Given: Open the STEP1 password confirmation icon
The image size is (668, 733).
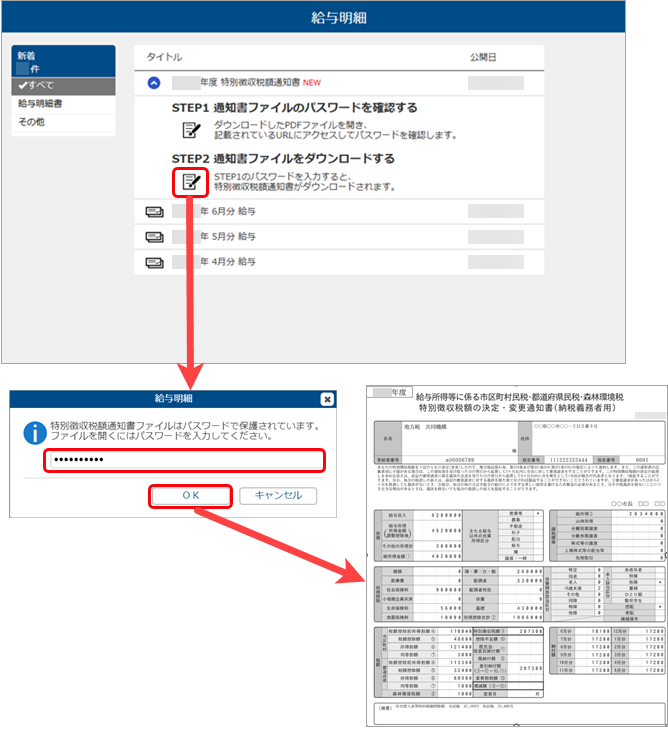Looking at the screenshot, I should pos(191,130).
